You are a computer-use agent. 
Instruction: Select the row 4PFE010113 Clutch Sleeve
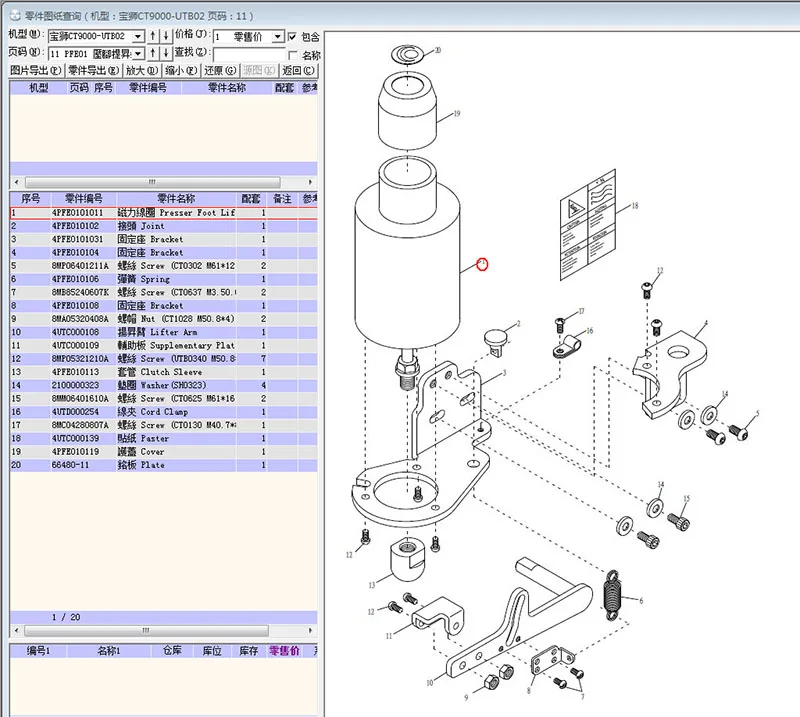(163, 372)
